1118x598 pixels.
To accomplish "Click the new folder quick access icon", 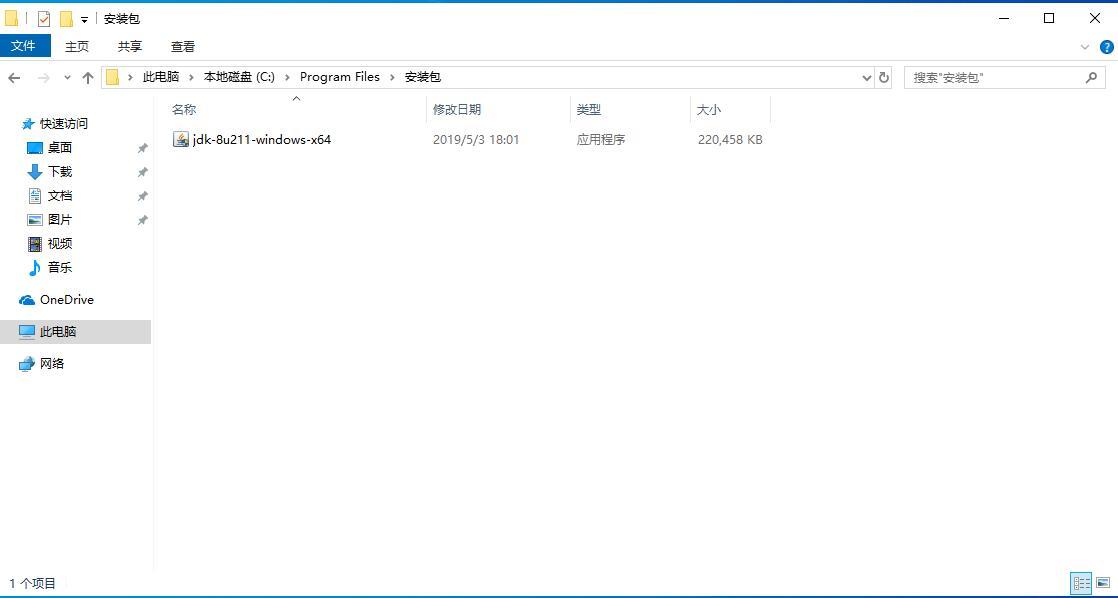I will (x=66, y=19).
